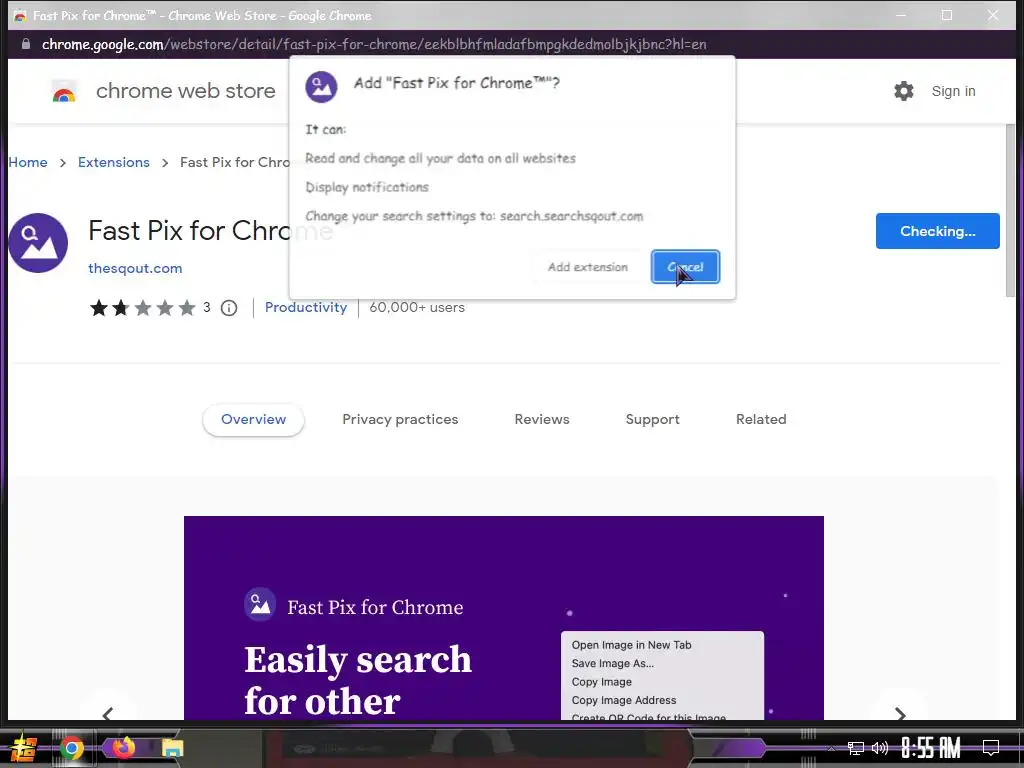1024x768 pixels.
Task: Click 'Copy Image Address' in banner menu
Action: coord(624,700)
